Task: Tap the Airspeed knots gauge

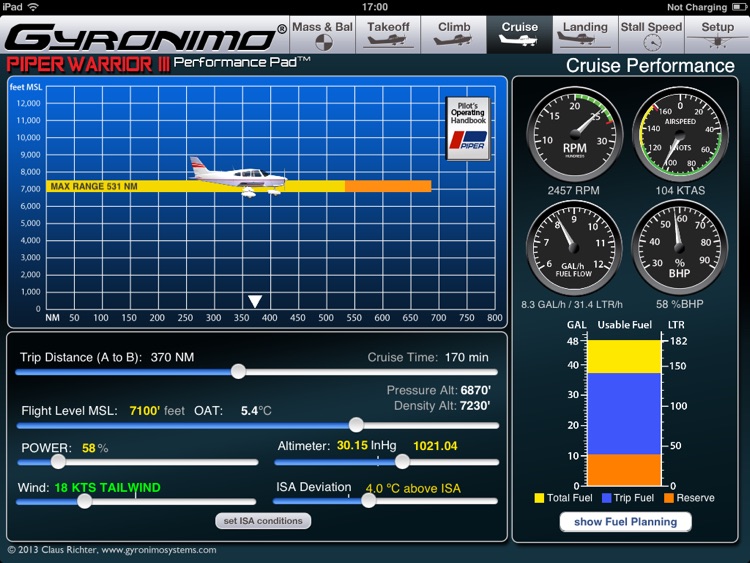Action: [x=680, y=134]
